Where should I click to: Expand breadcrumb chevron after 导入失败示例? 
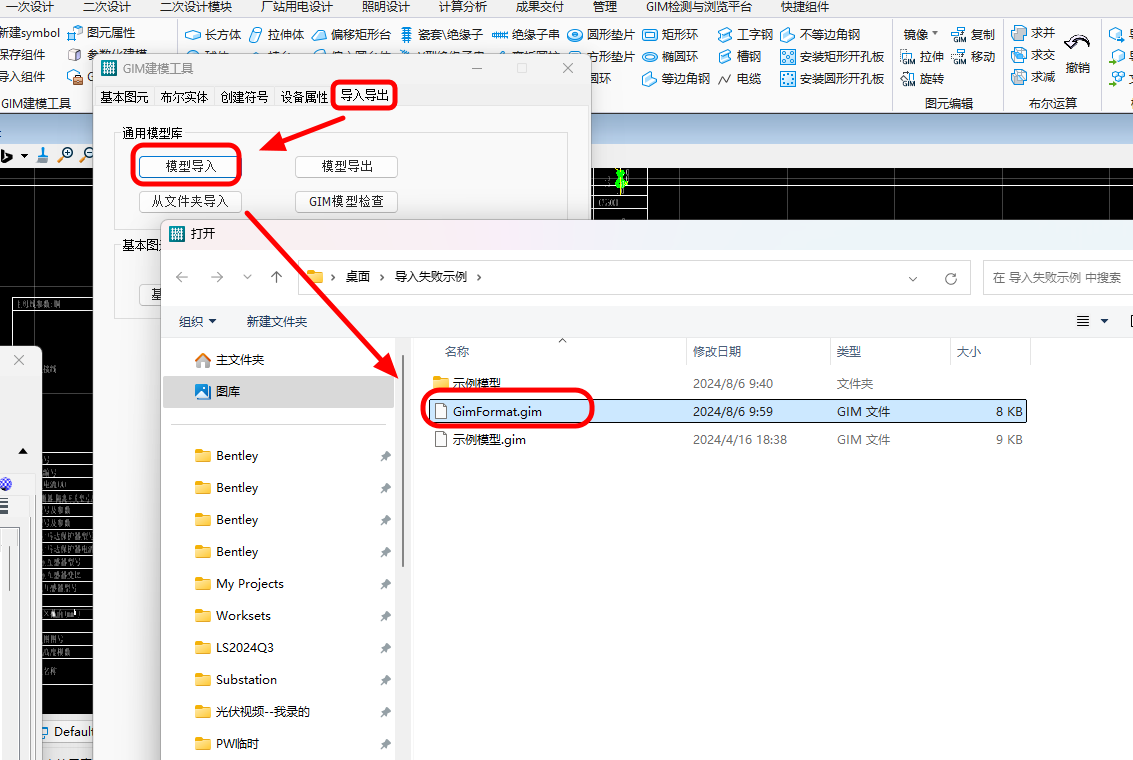478,277
